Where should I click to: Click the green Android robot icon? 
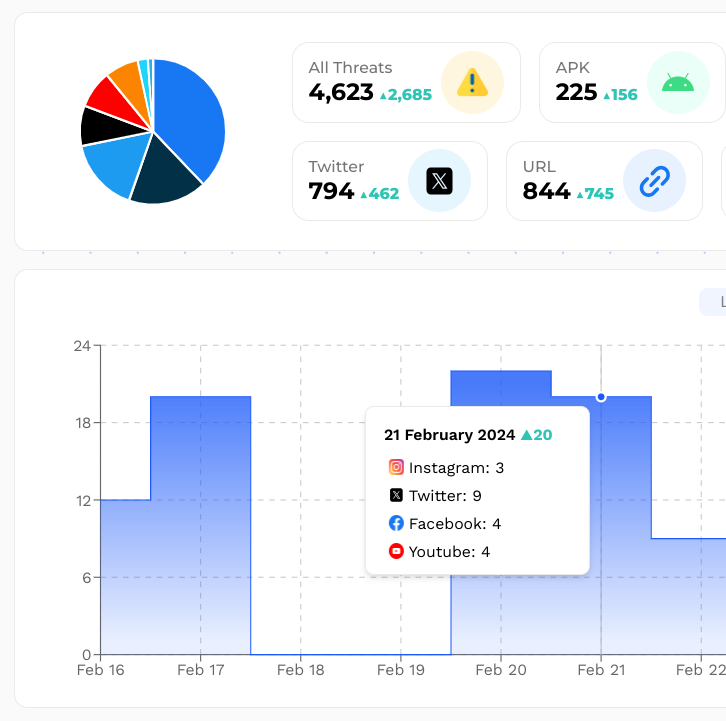[x=677, y=82]
